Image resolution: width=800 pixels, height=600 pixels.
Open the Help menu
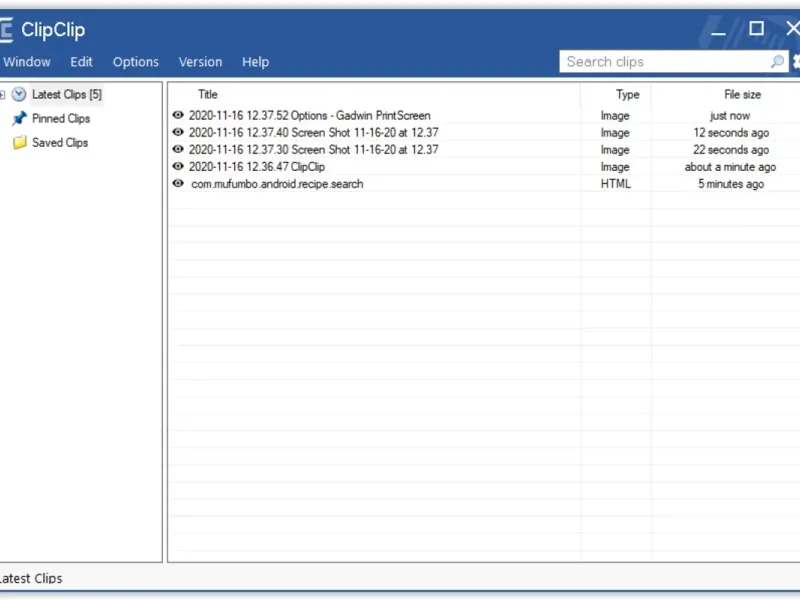255,62
